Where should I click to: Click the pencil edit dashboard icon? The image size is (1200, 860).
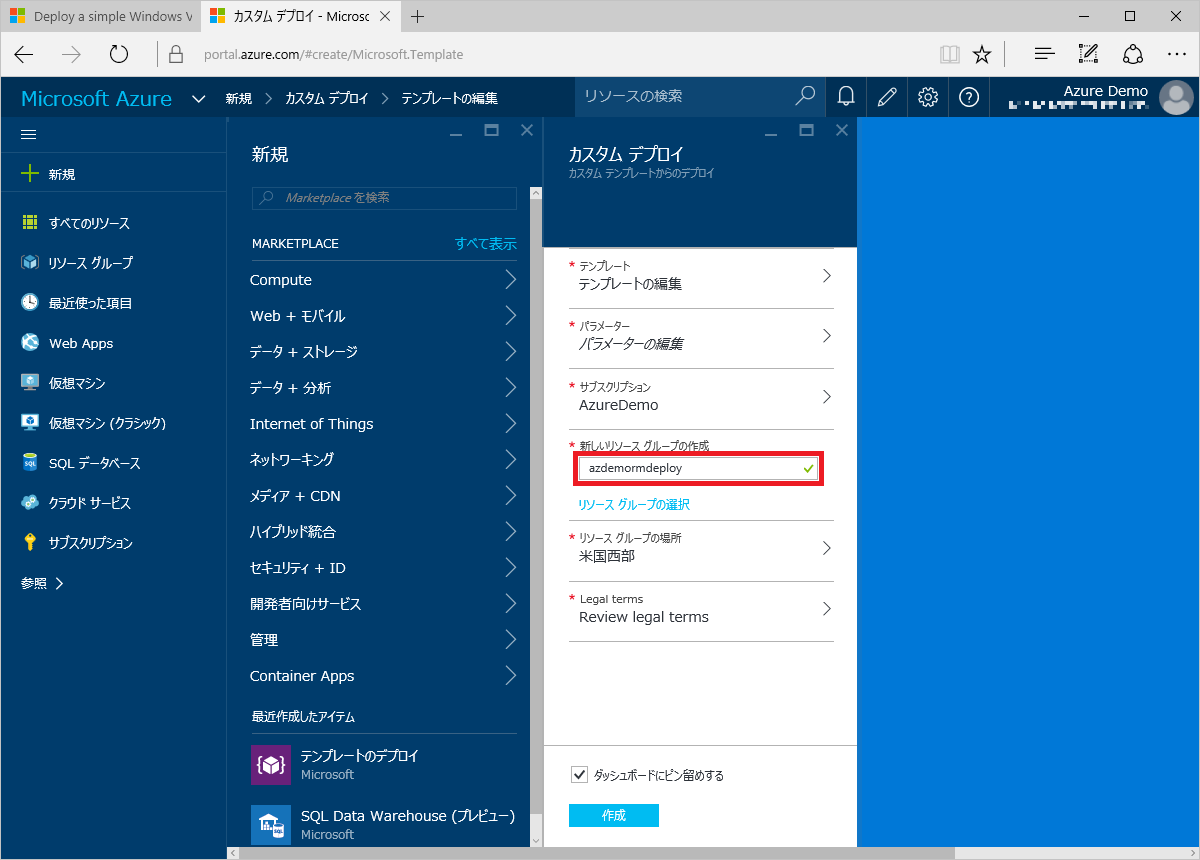tap(886, 97)
